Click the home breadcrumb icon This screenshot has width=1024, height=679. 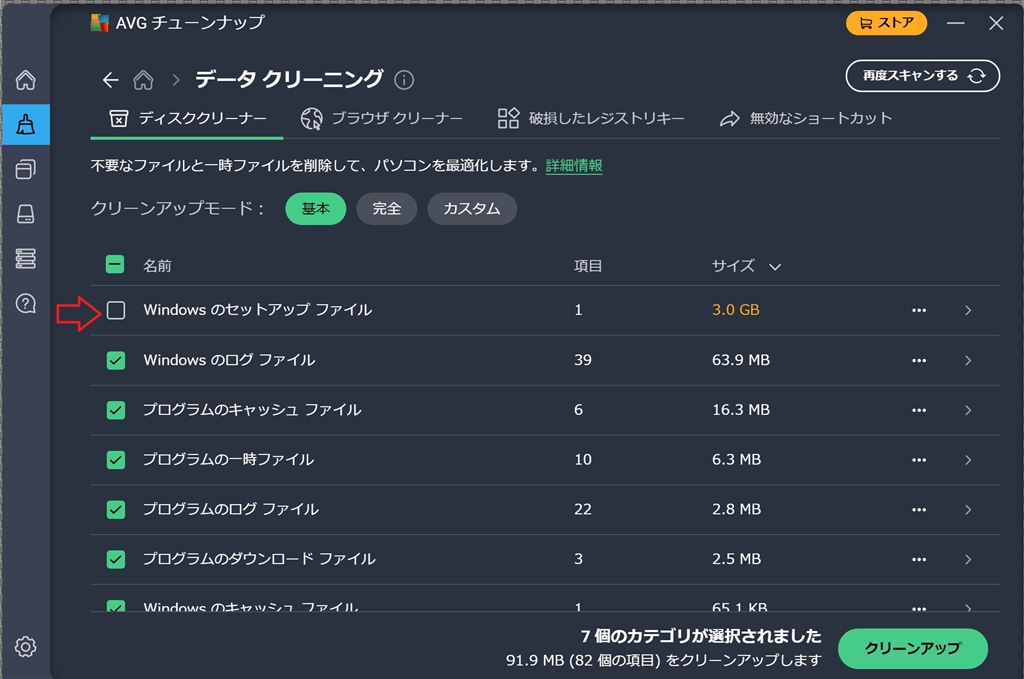click(x=144, y=80)
